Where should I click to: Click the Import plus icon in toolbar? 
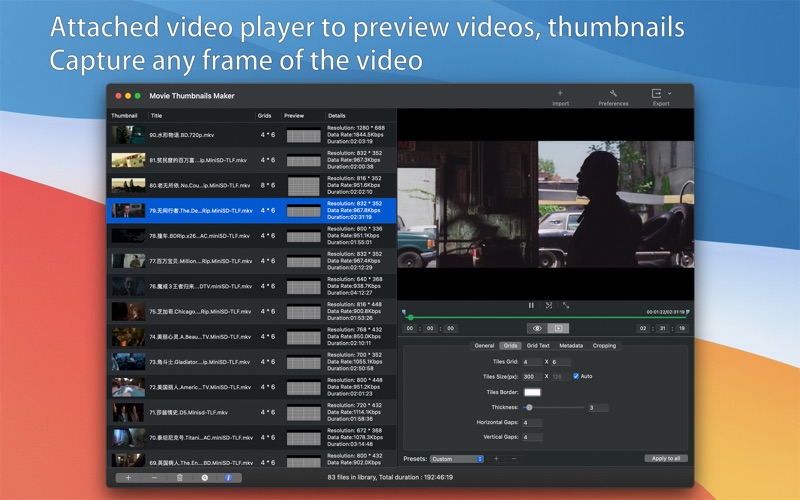point(560,93)
